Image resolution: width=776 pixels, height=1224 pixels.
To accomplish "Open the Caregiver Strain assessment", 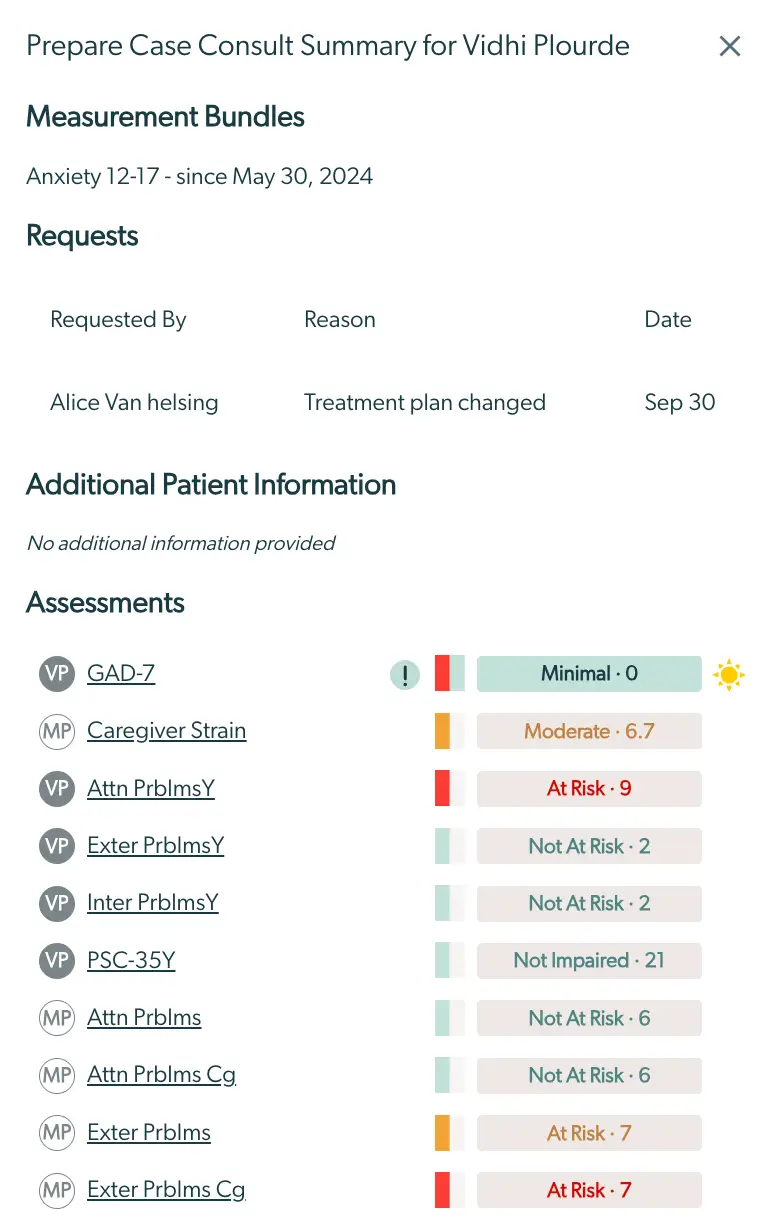I will (x=166, y=731).
